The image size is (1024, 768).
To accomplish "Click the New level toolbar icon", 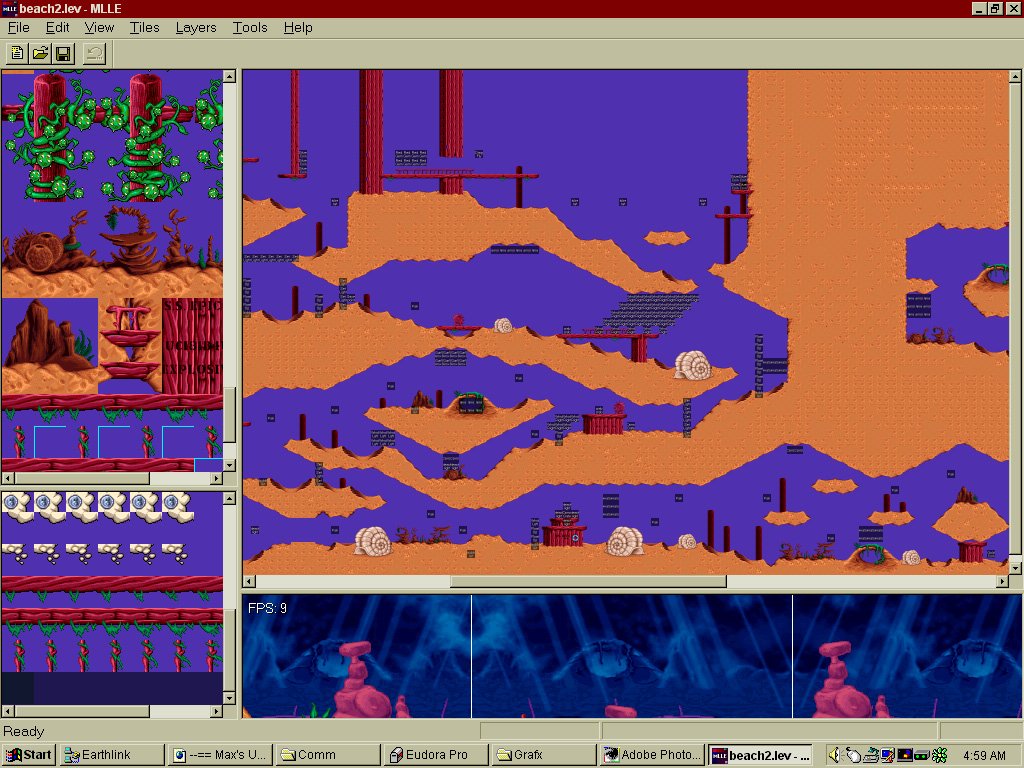I will 17,53.
